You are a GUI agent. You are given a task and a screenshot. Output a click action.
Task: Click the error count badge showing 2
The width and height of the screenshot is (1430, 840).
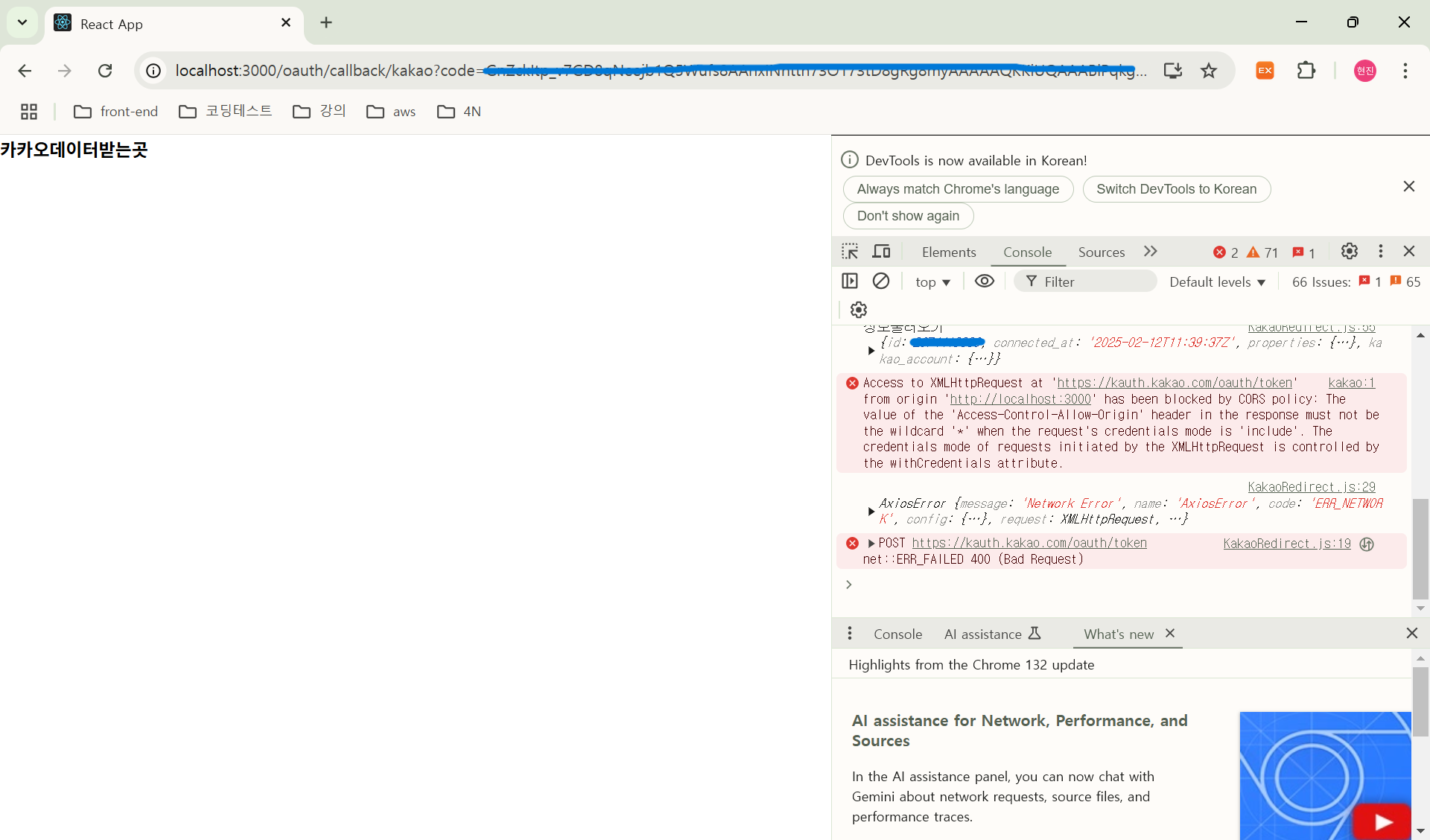(1225, 253)
